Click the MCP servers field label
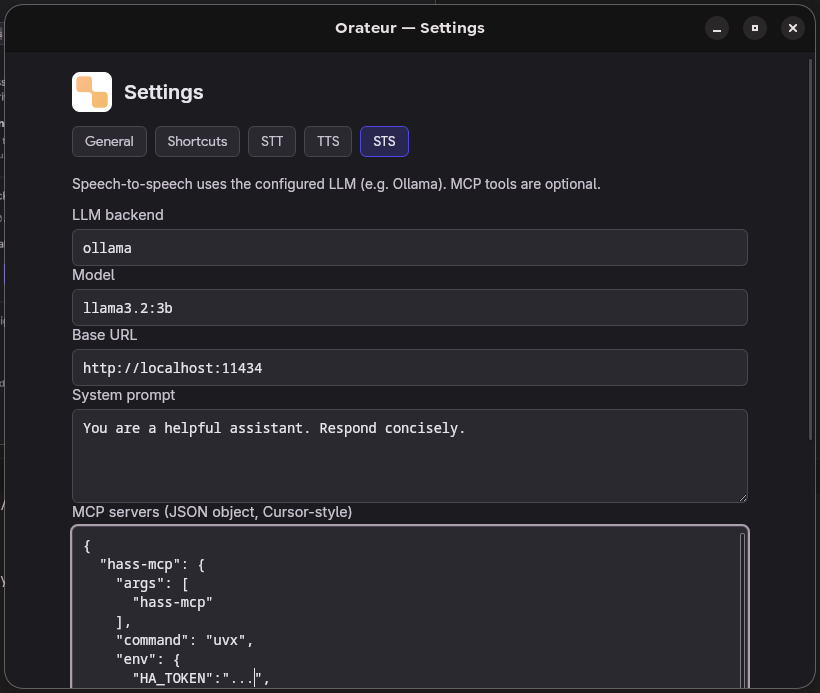Viewport: 820px width, 693px height. point(212,512)
